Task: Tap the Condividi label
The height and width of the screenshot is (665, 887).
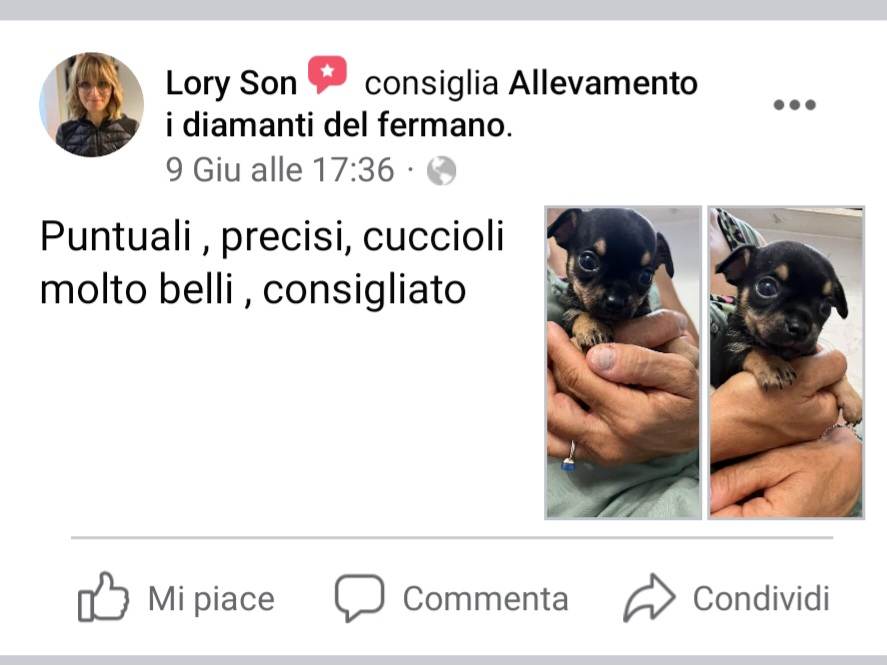Action: pyautogui.click(x=761, y=598)
